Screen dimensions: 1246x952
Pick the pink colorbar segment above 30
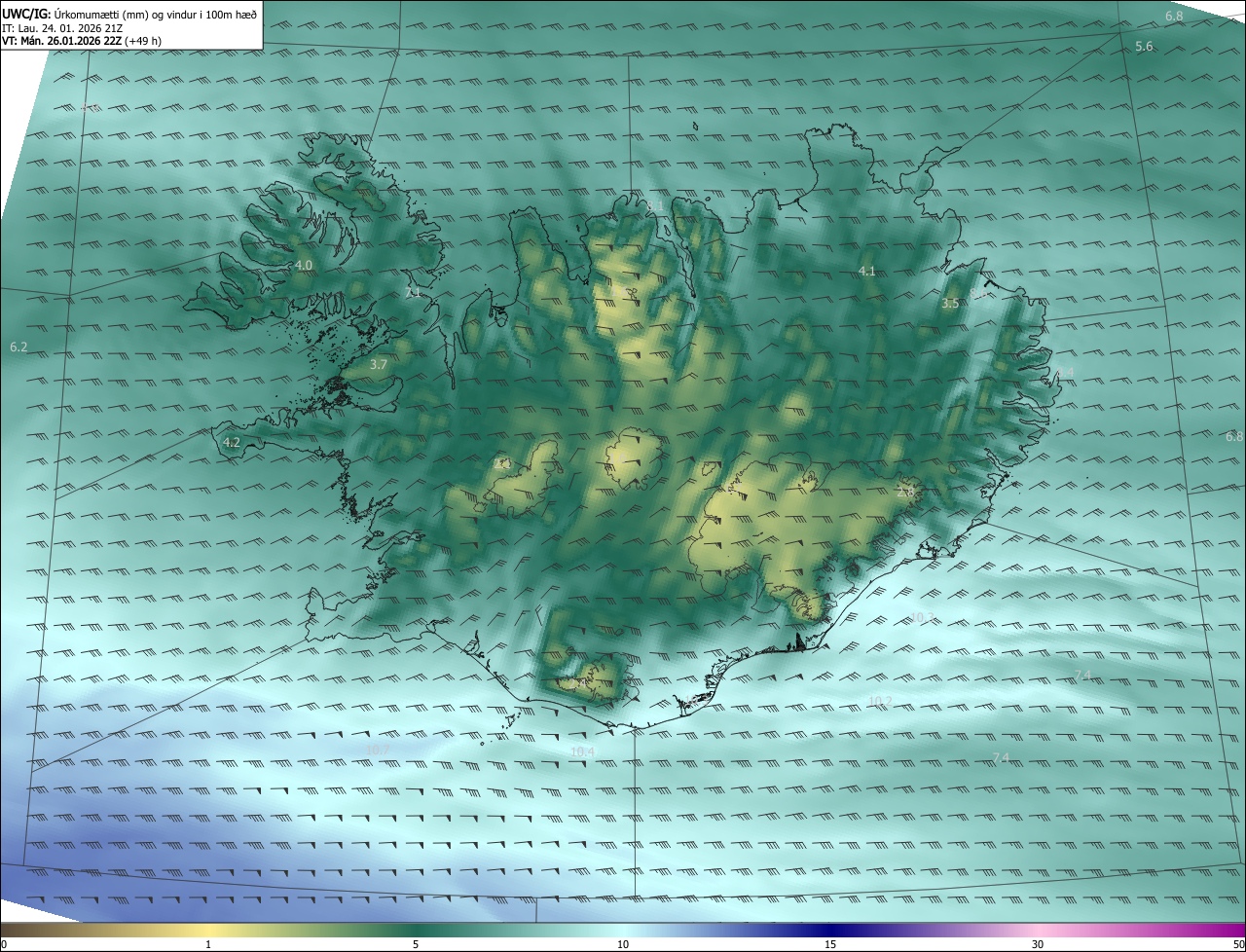1038,930
